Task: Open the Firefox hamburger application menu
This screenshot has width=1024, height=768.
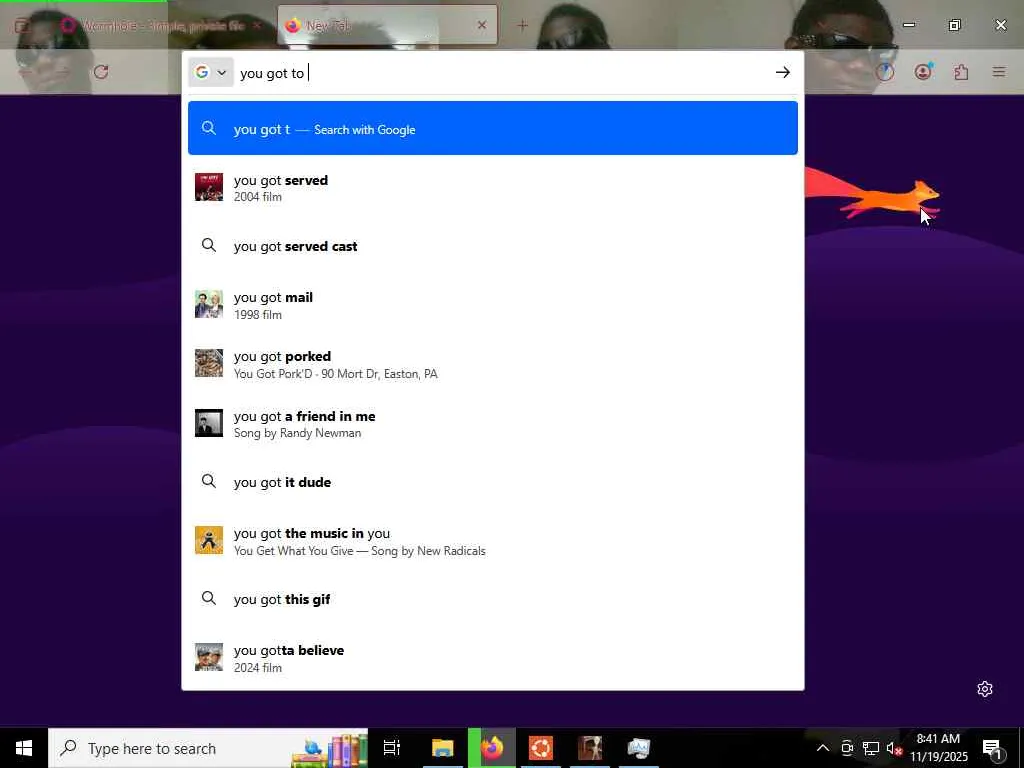Action: (999, 72)
